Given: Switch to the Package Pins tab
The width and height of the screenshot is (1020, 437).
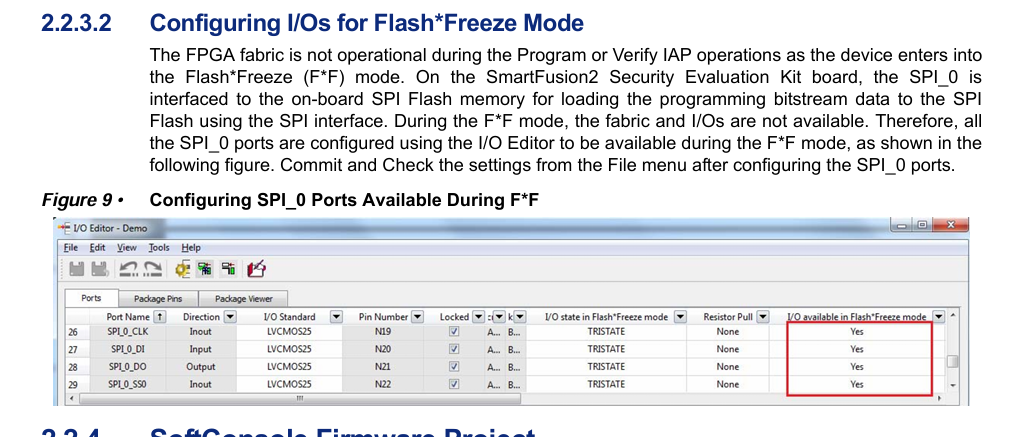Looking at the screenshot, I should (157, 299).
